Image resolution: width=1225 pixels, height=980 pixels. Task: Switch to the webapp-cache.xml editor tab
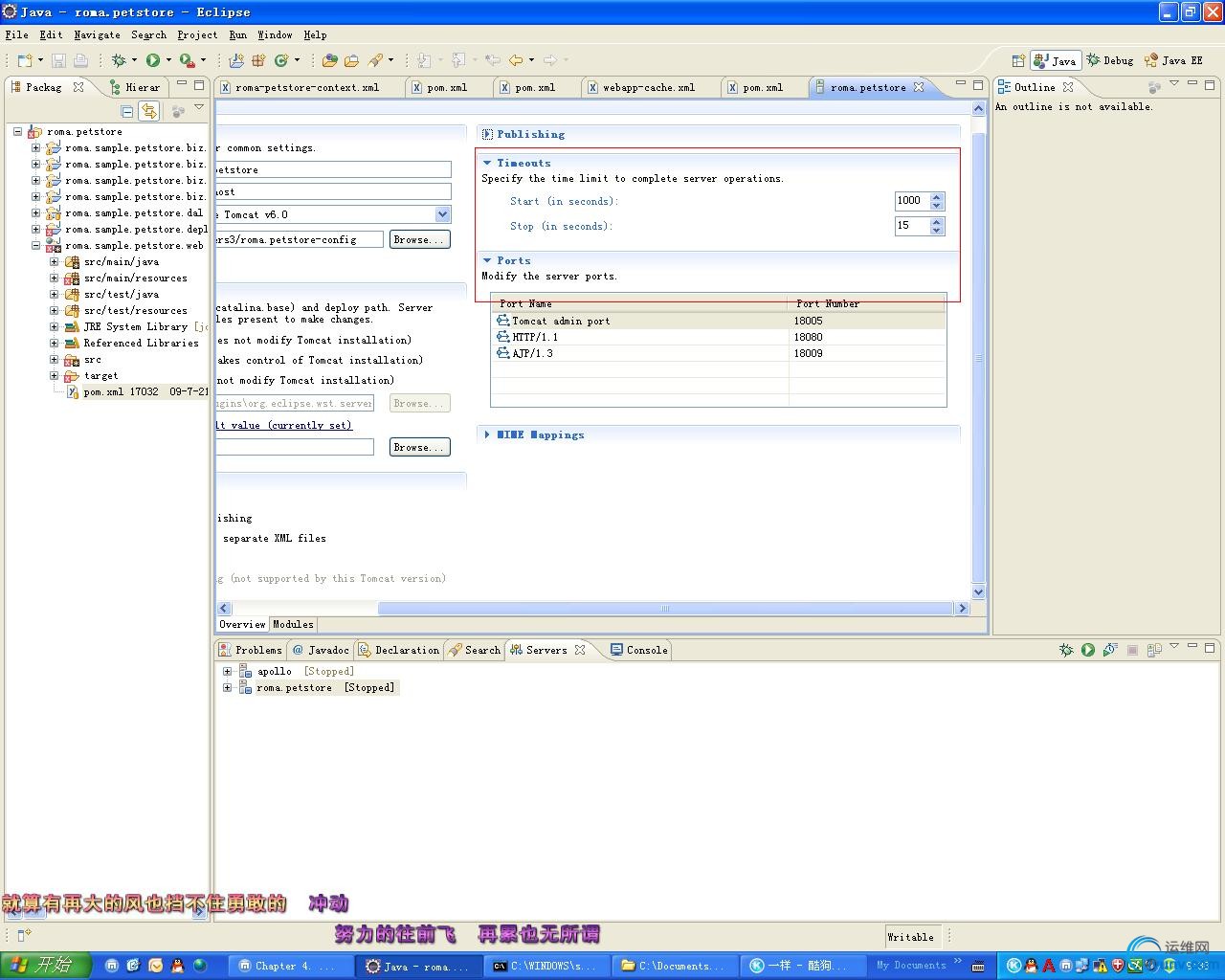[x=648, y=87]
